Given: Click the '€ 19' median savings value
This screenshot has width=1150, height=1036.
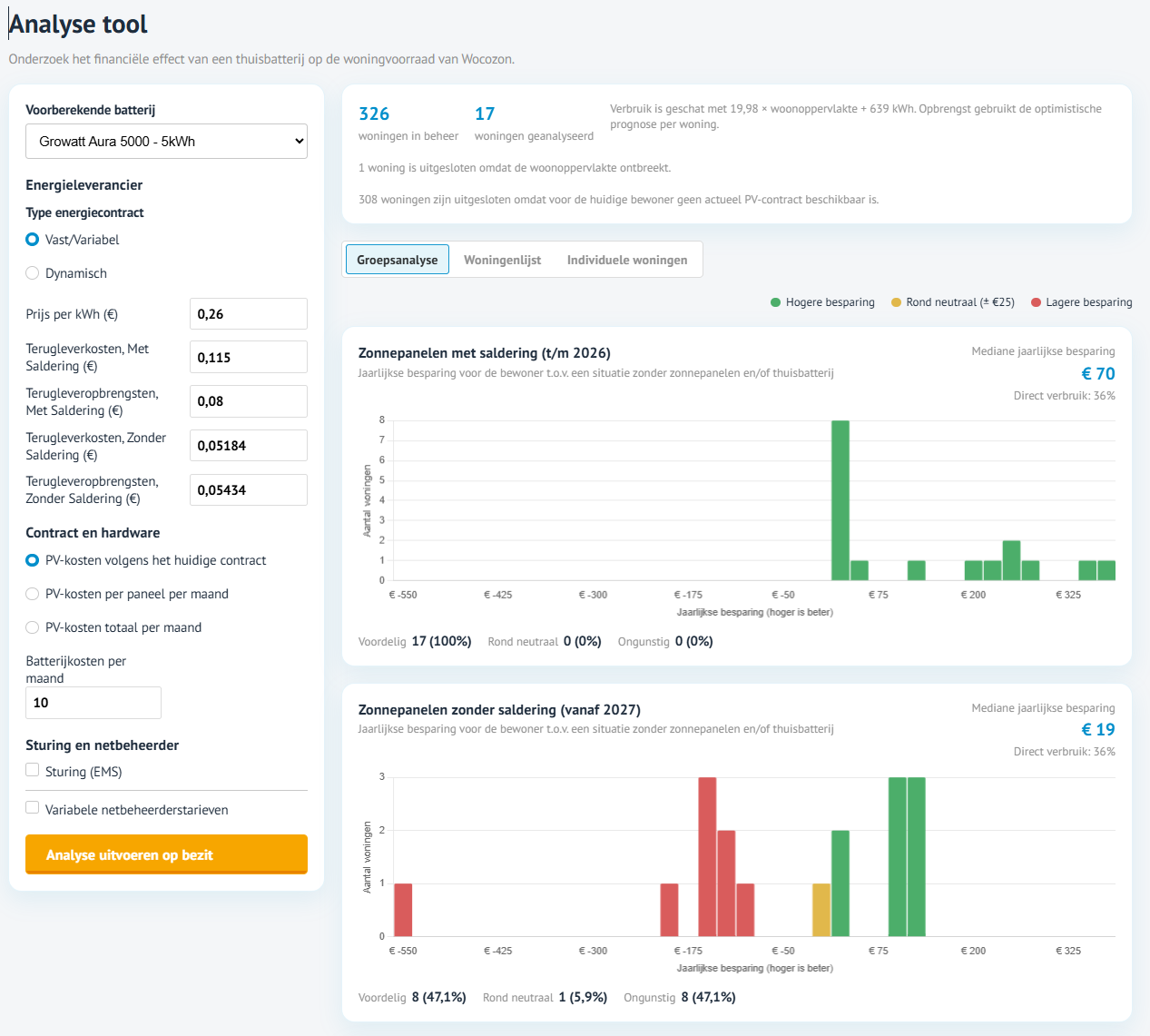Looking at the screenshot, I should coord(1098,729).
